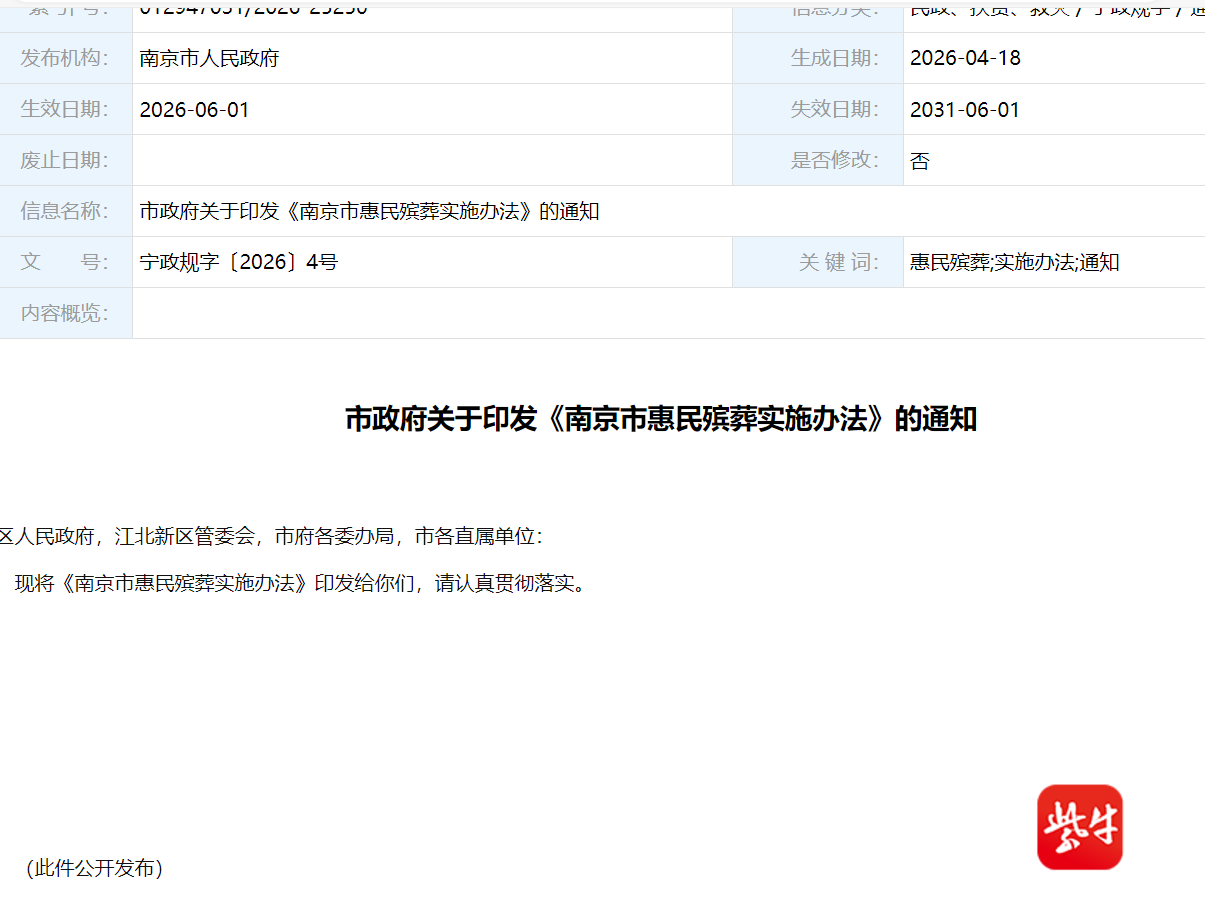
Task: Click the 废止日期 label cell
Action: point(65,160)
